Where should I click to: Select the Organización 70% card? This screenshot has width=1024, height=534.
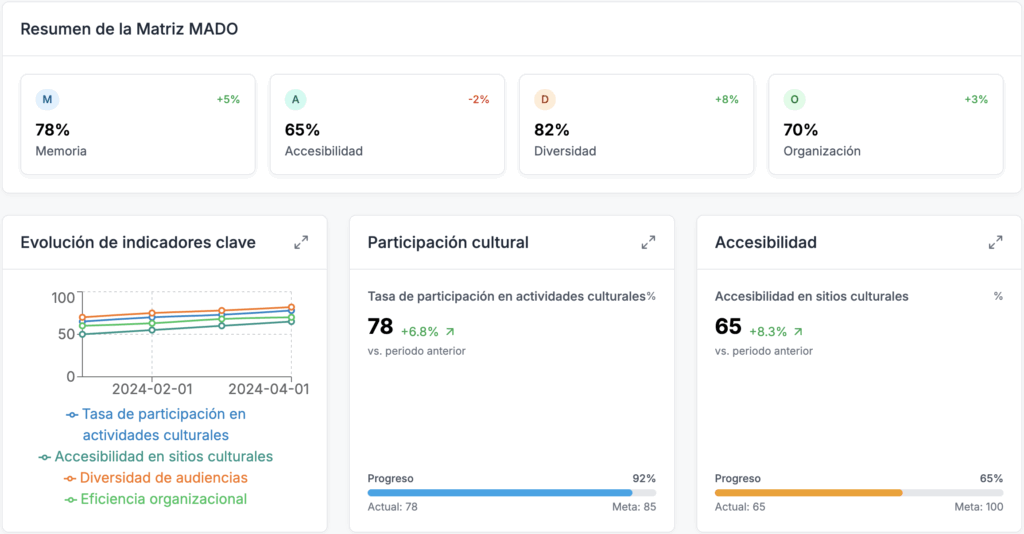[x=885, y=125]
